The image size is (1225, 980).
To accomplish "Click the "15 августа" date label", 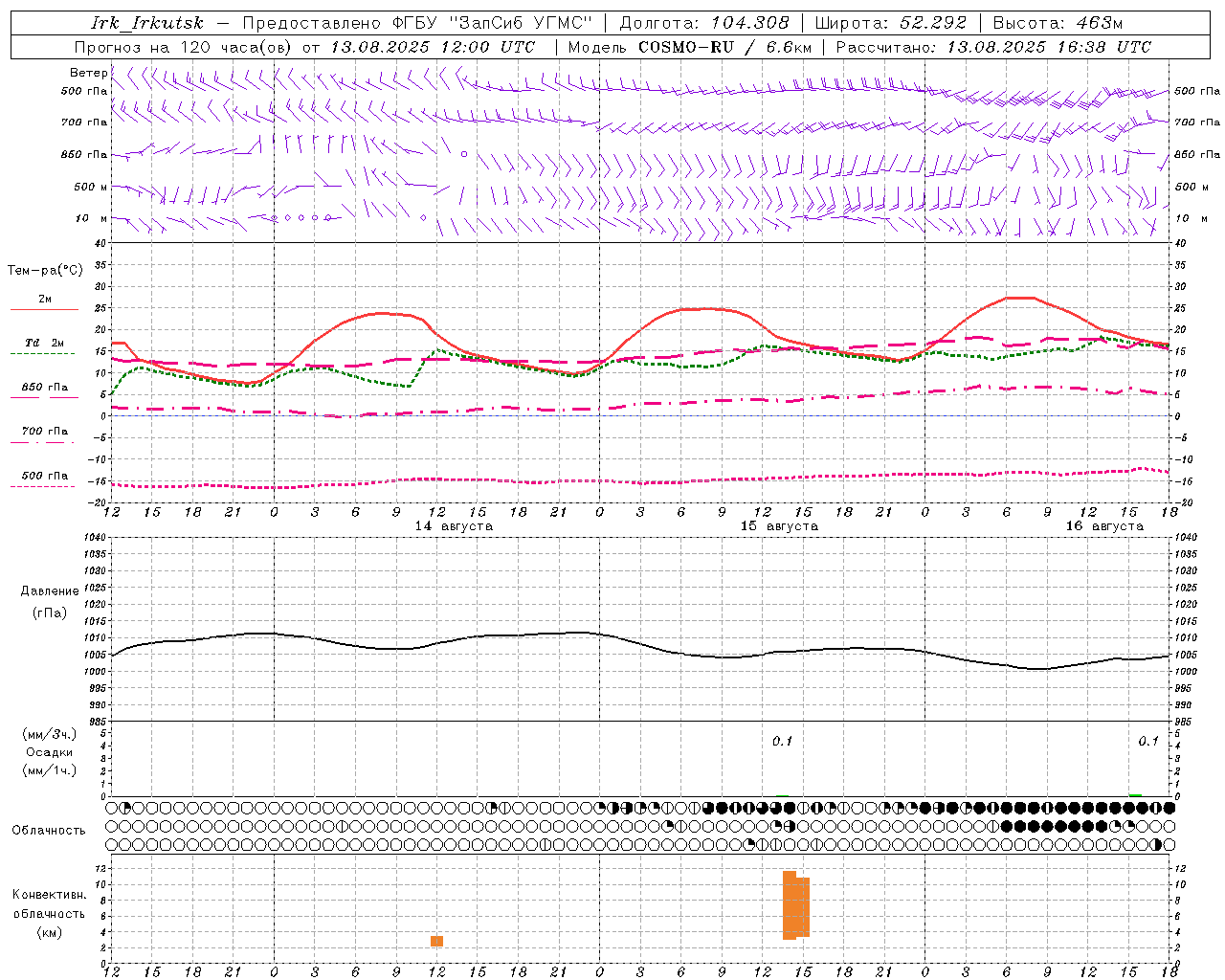I will coord(779,526).
